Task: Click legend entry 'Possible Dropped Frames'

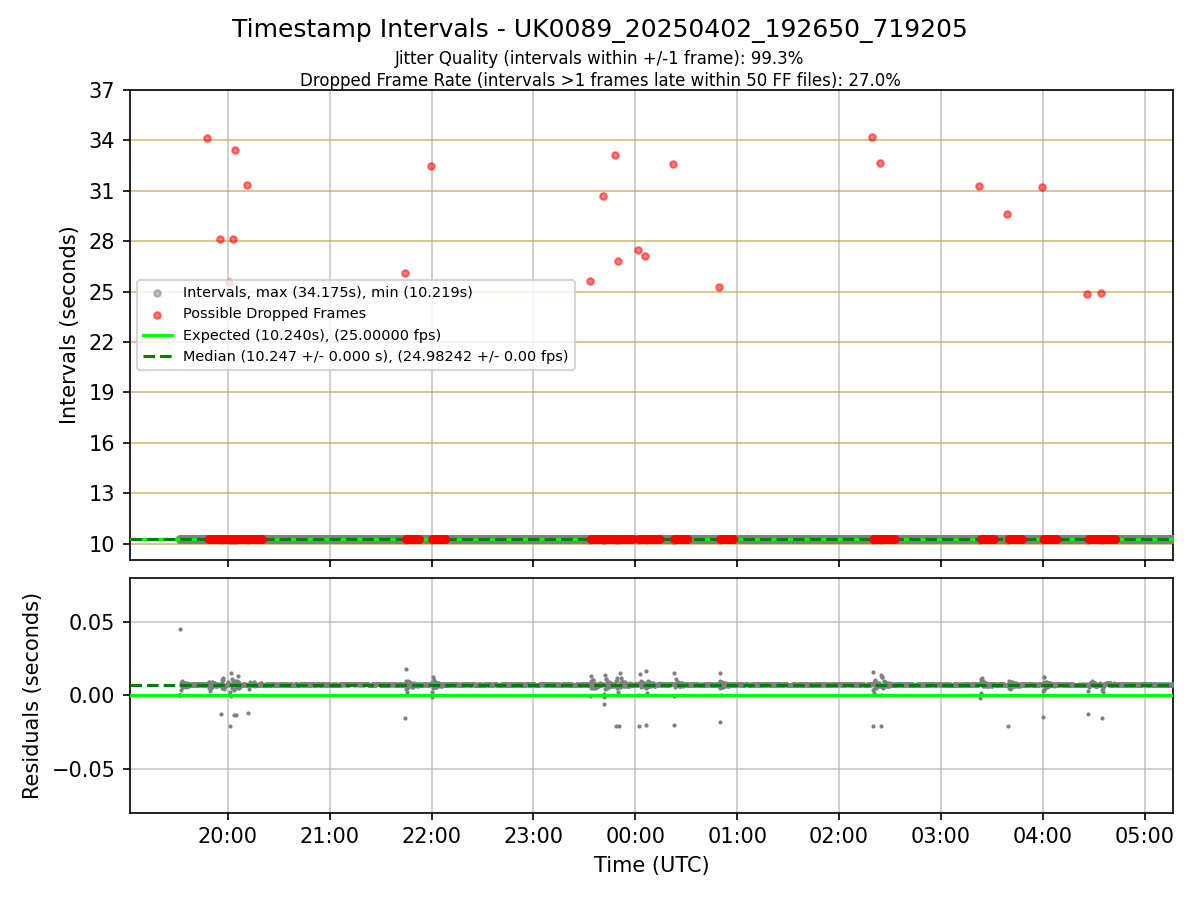Action: [274, 313]
